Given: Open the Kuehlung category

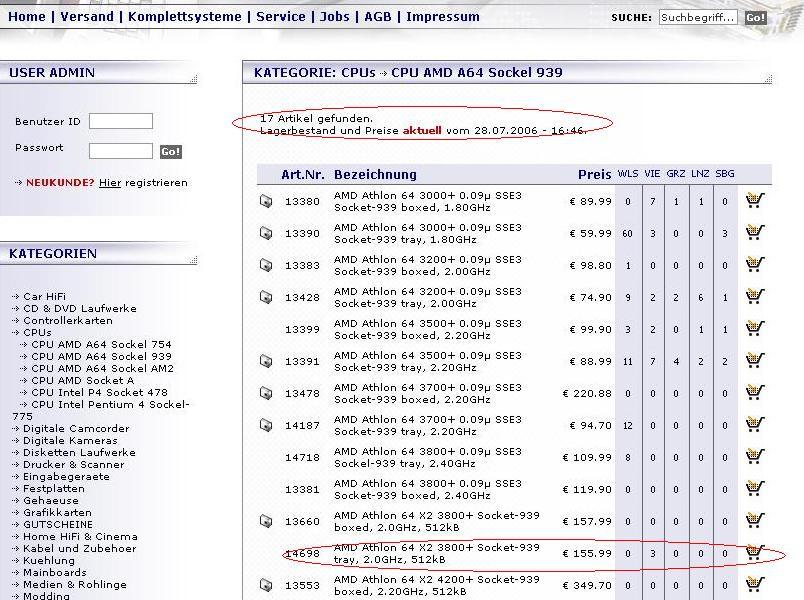Looking at the screenshot, I should pyautogui.click(x=49, y=561).
